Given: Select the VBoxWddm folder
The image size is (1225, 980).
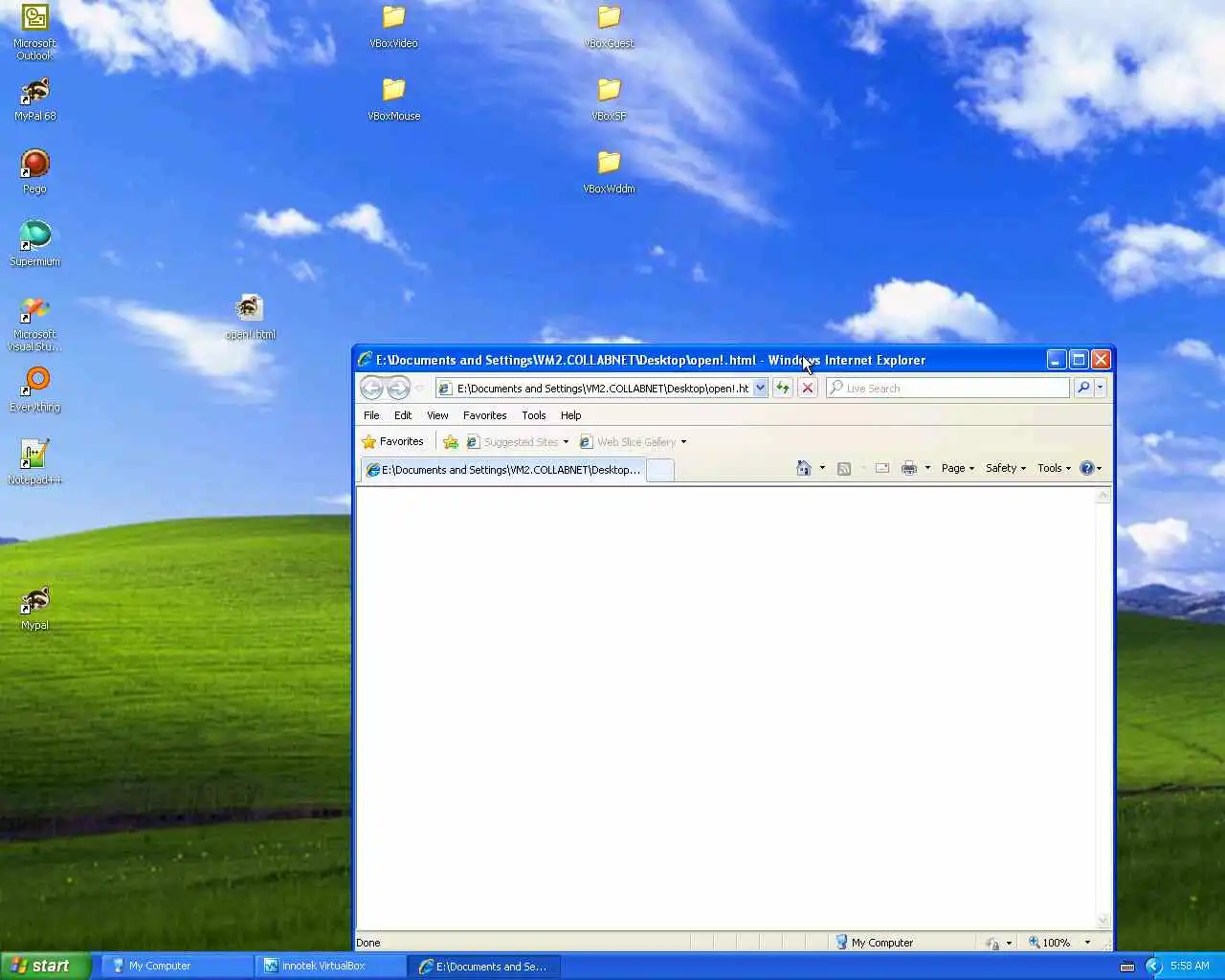Looking at the screenshot, I should [x=609, y=172].
